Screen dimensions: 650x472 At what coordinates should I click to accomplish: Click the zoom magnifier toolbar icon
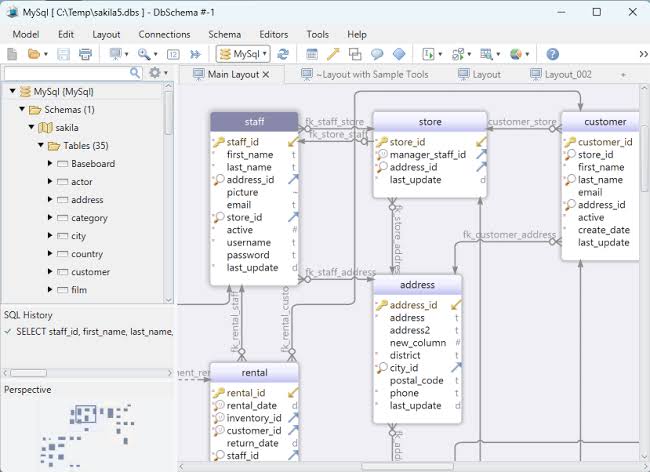click(144, 54)
